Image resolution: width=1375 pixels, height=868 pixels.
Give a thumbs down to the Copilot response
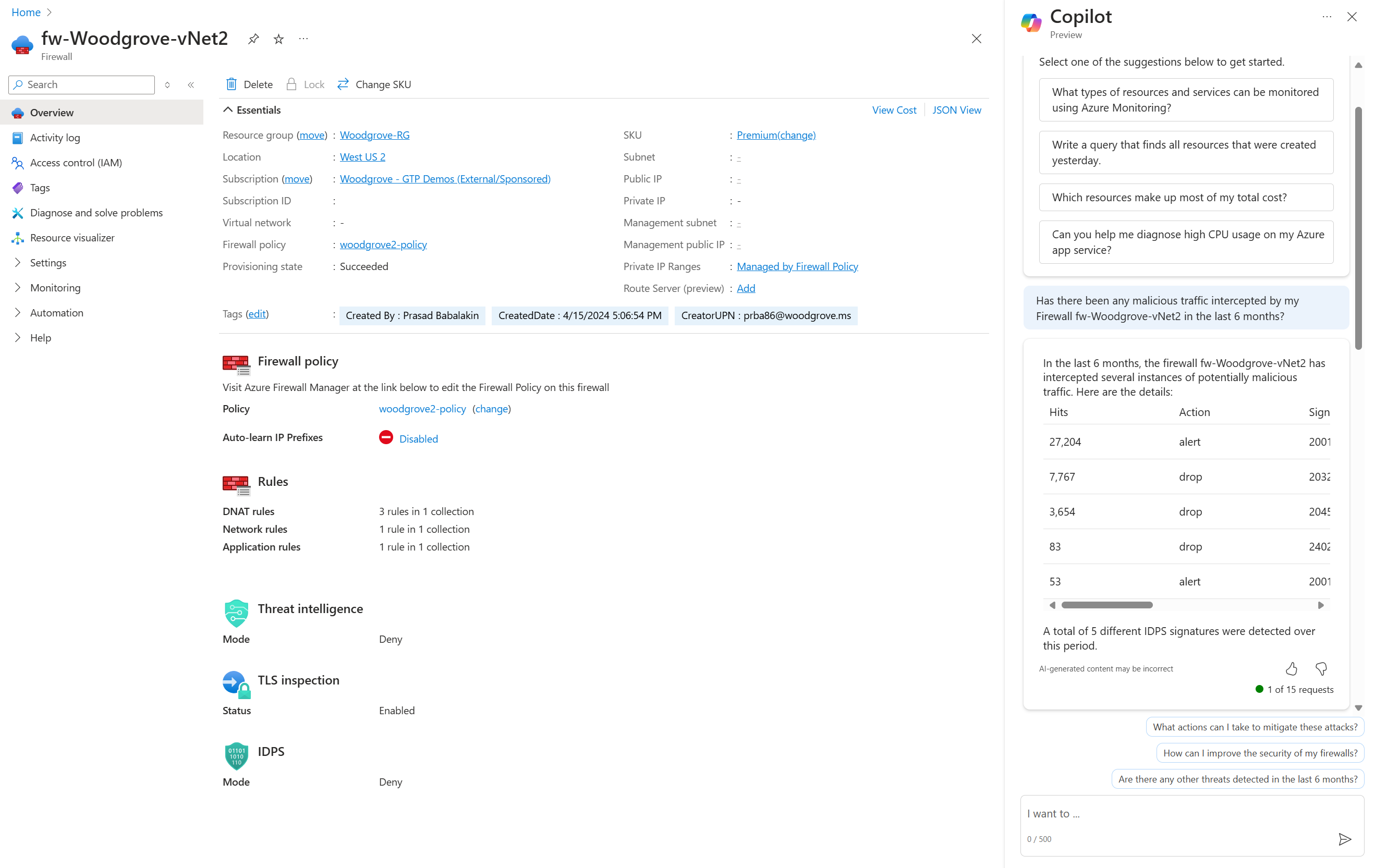tap(1321, 669)
